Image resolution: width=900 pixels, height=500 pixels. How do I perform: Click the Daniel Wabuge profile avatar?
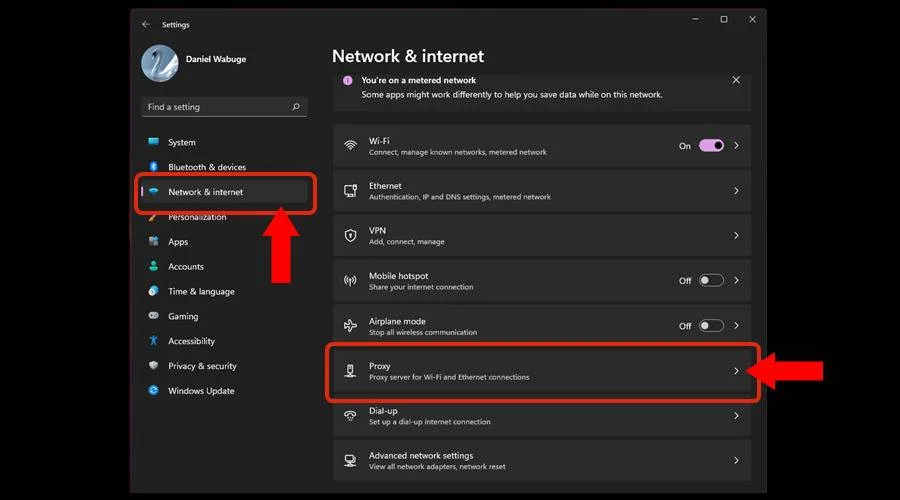(160, 63)
